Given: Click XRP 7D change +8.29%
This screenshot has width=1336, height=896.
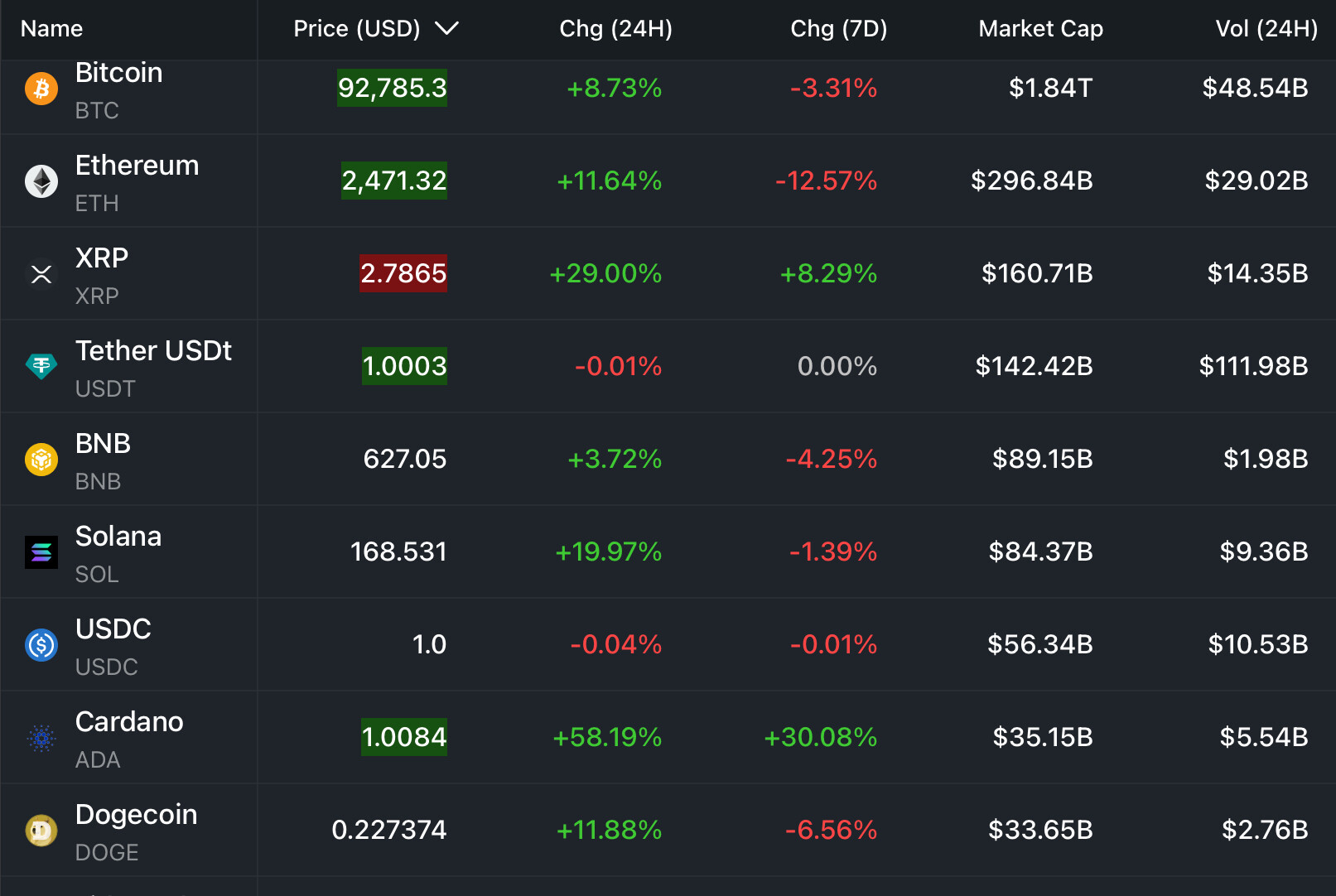Looking at the screenshot, I should (829, 273).
